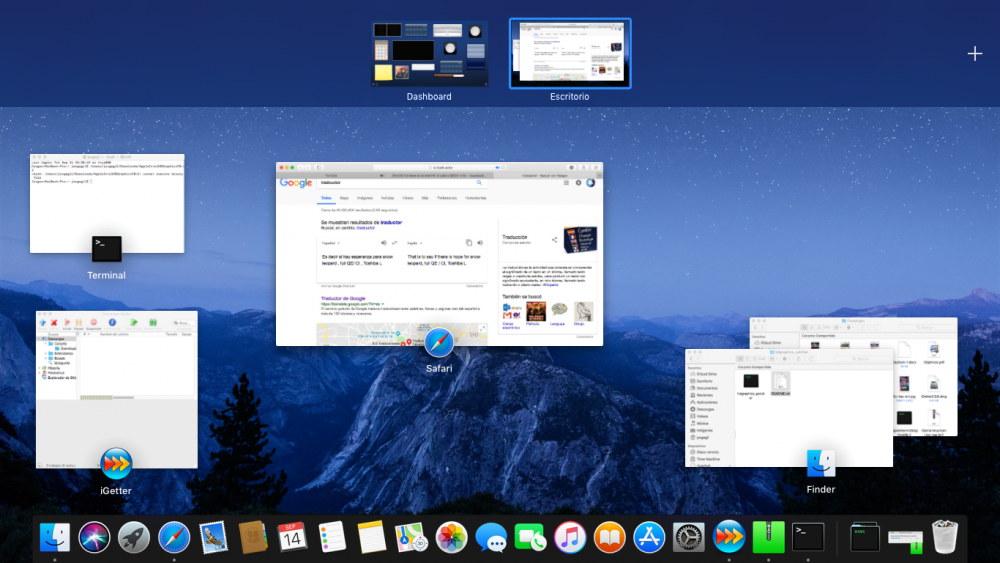Click Safari compass badge below Safari window
Image resolution: width=1000 pixels, height=563 pixels.
tap(439, 343)
